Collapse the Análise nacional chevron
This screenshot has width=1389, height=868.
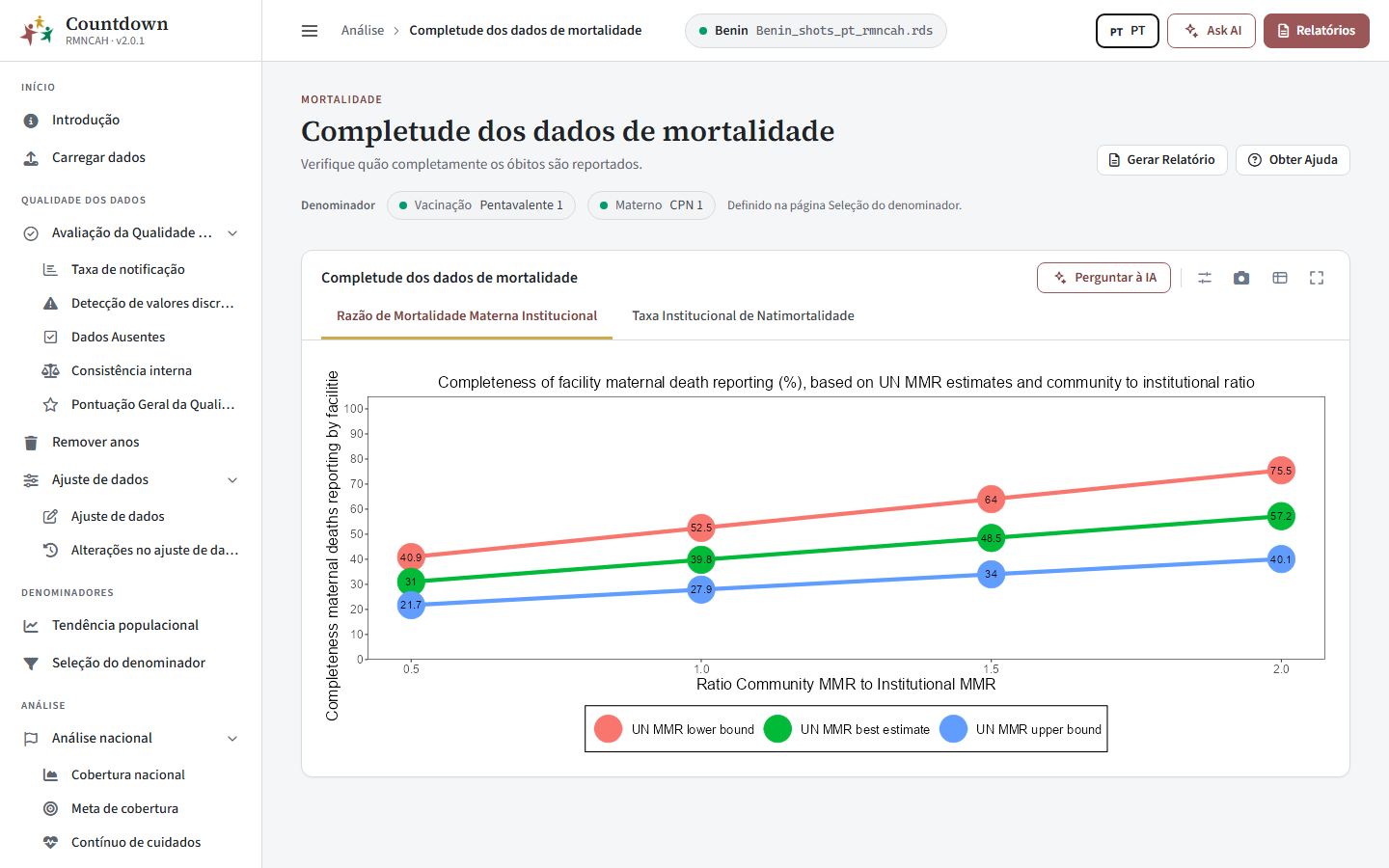click(x=232, y=739)
